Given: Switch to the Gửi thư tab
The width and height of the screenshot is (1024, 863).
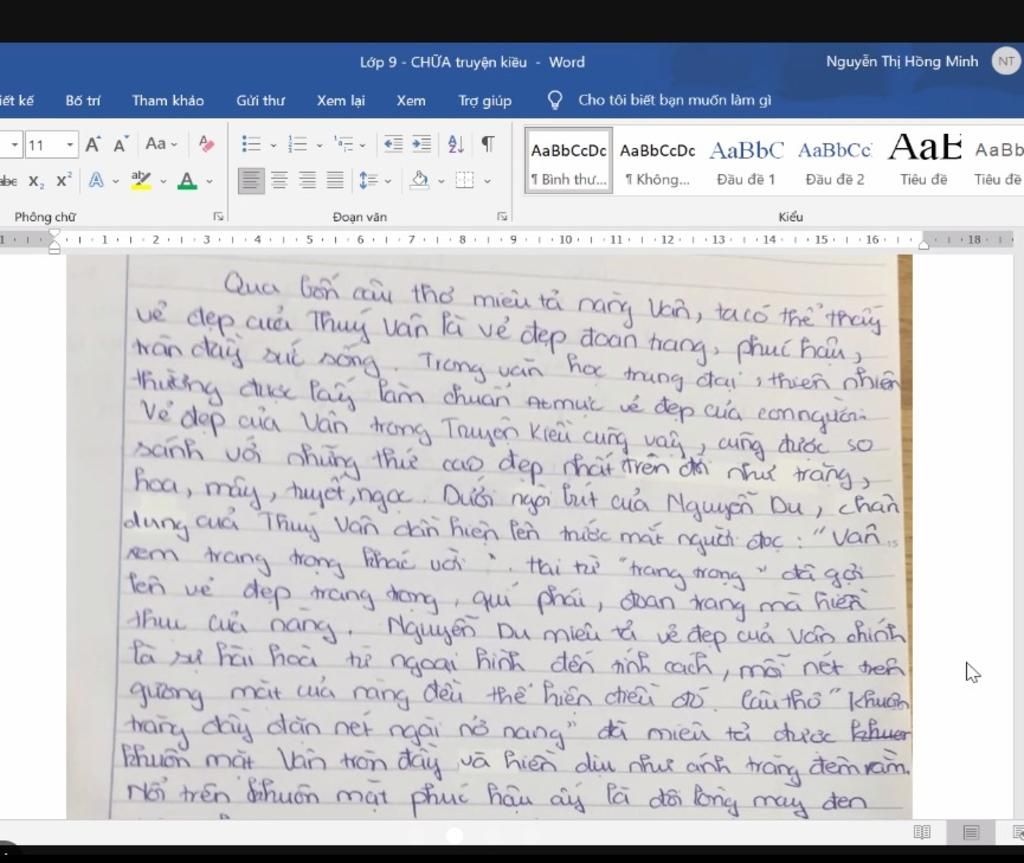Looking at the screenshot, I should click(261, 101).
